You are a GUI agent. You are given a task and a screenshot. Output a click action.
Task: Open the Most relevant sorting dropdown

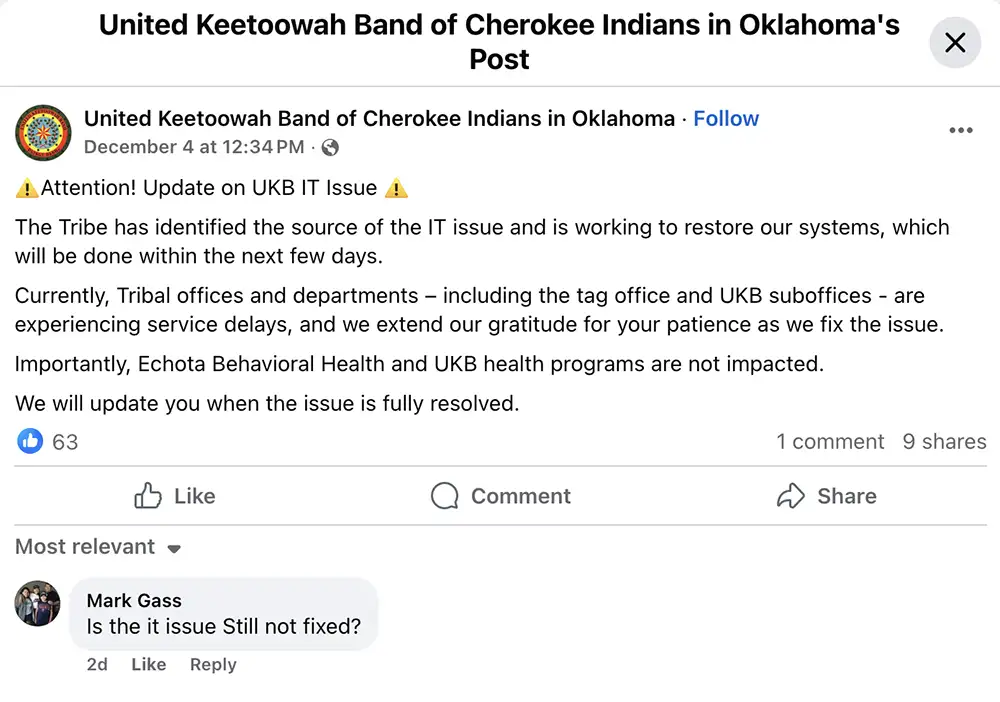point(85,546)
